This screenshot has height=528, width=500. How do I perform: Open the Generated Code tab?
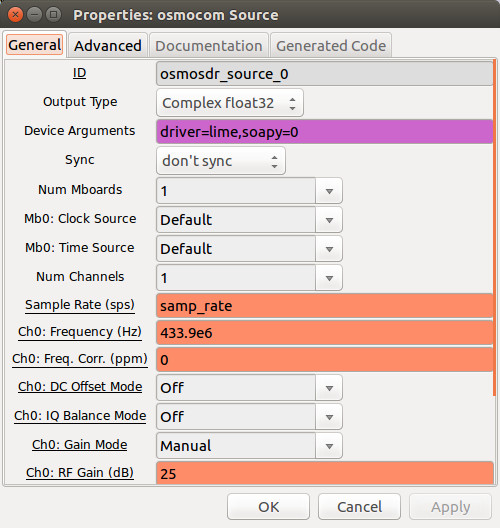331,45
